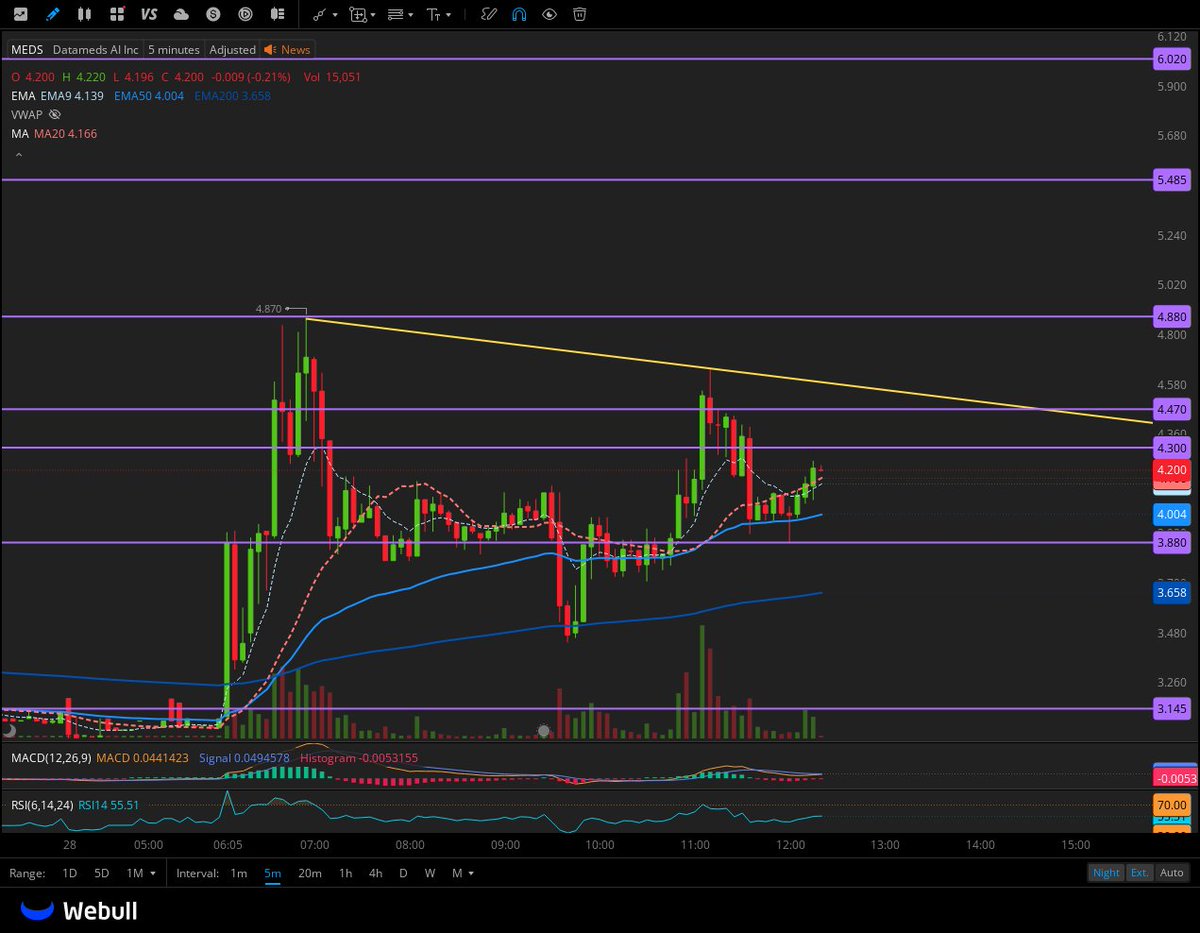Set range to 5D
The height and width of the screenshot is (933, 1200).
(x=101, y=873)
